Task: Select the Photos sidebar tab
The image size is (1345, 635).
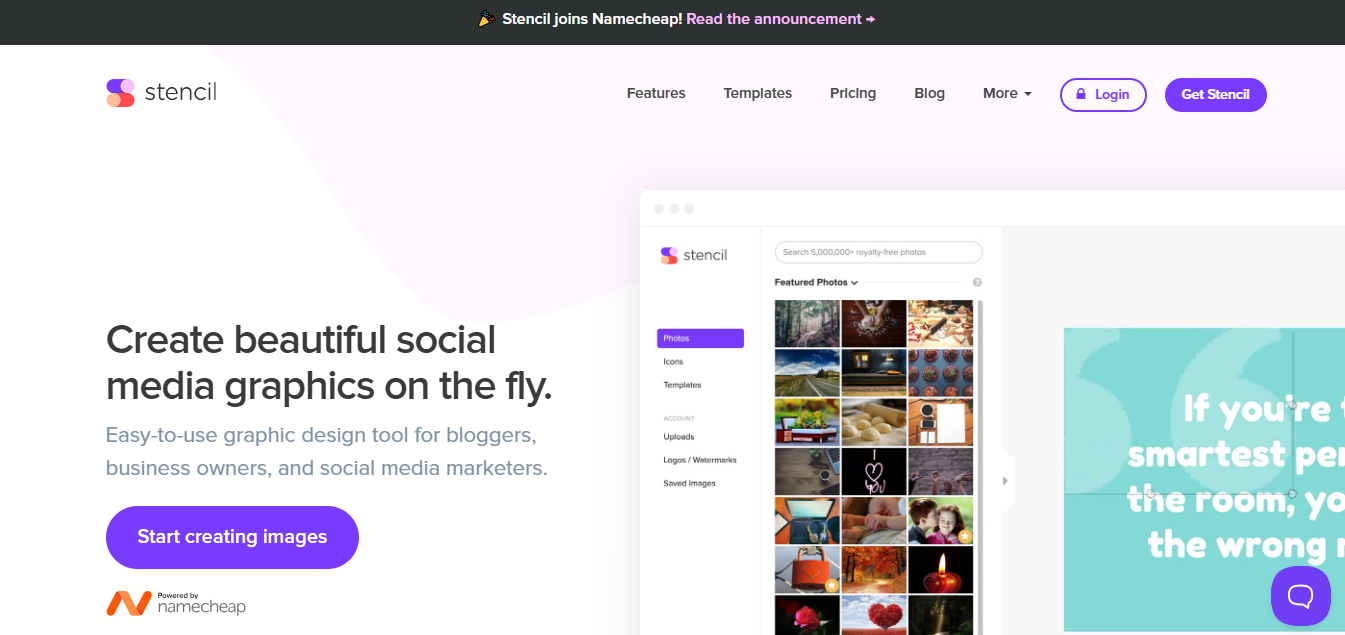Action: pyautogui.click(x=700, y=338)
